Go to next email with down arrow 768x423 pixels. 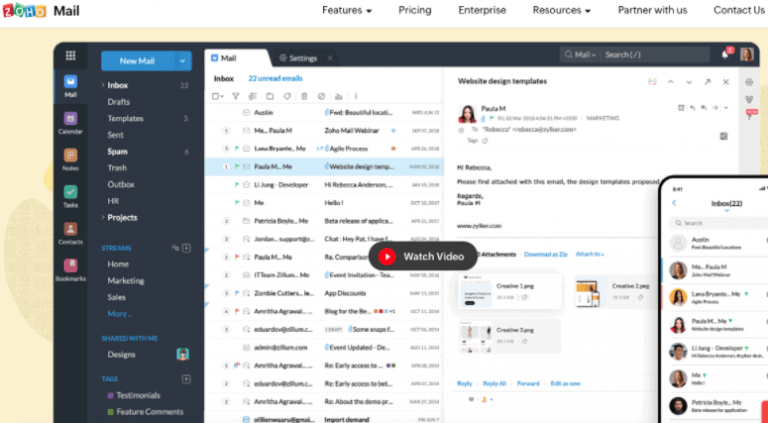pos(689,82)
